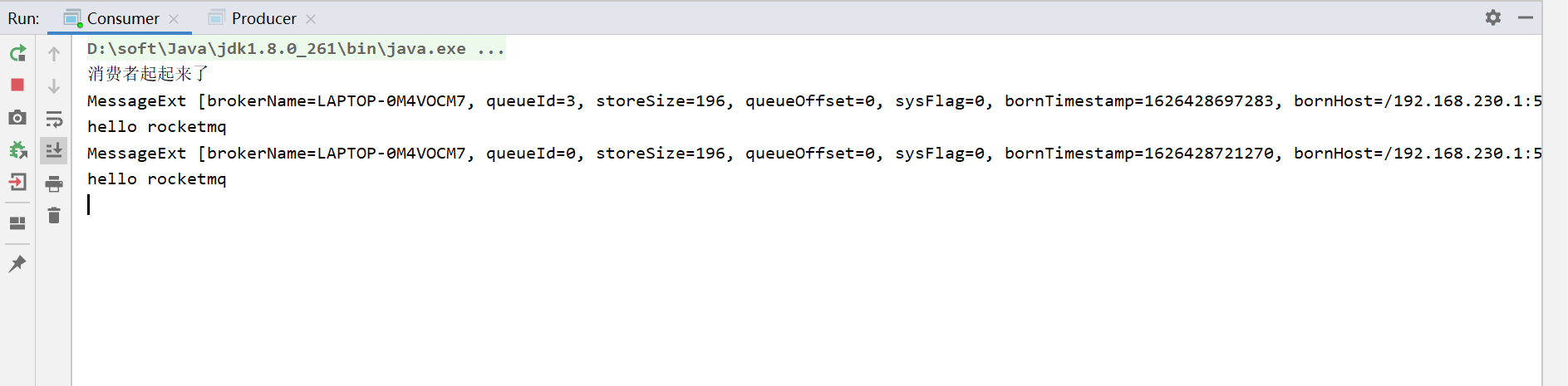Click the Exit icon with red arrow
This screenshot has width=1568, height=386.
tap(17, 182)
